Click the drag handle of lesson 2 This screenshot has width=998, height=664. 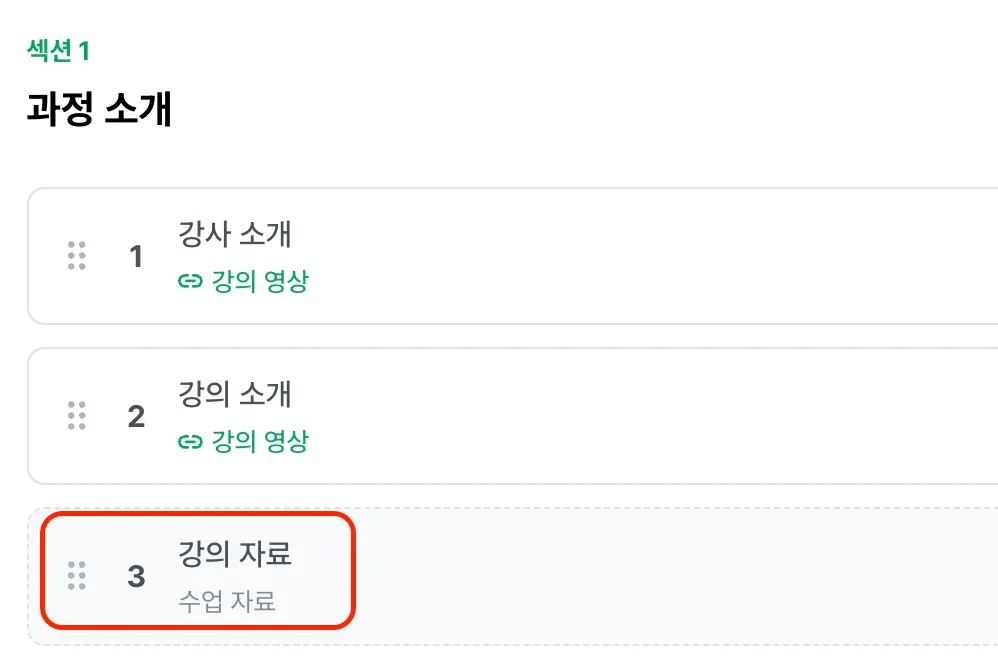pos(76,416)
